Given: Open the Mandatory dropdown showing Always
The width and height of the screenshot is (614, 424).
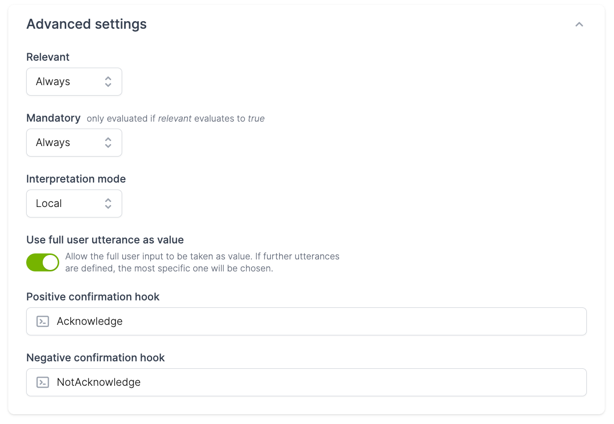Looking at the screenshot, I should tap(74, 143).
